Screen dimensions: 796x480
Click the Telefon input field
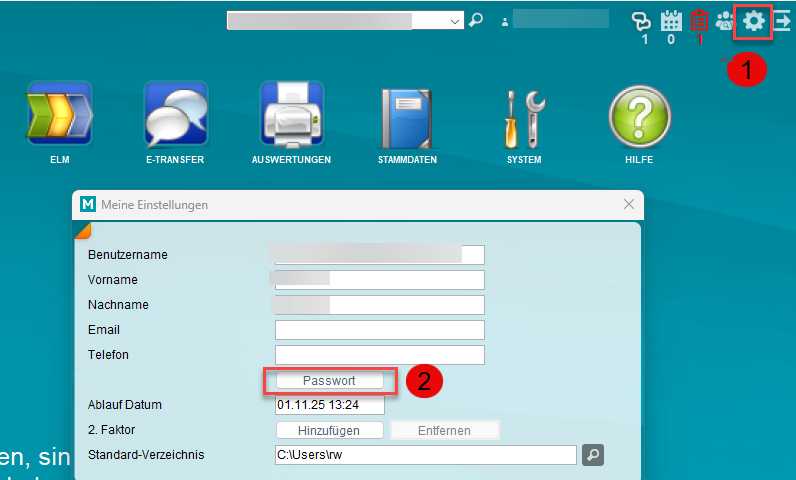click(x=379, y=355)
